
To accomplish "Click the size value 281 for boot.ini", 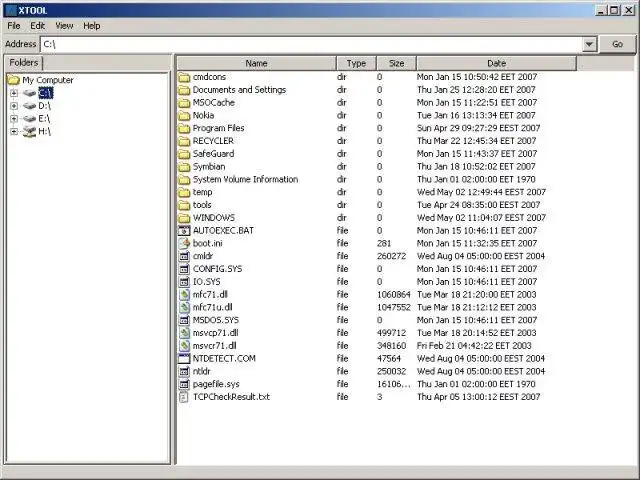I will tap(384, 244).
